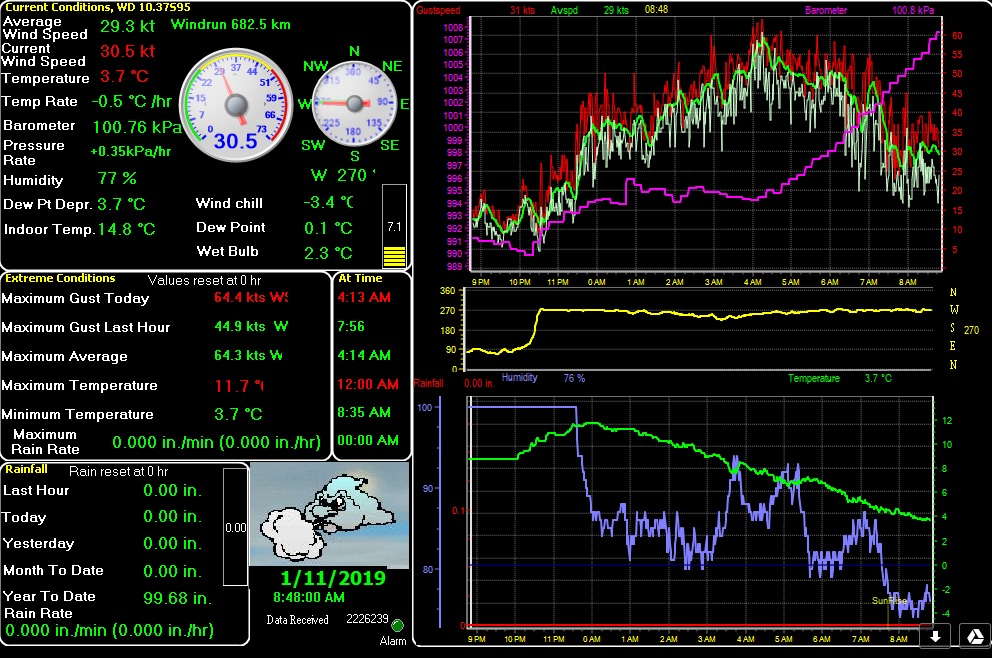Screen dimensions: 992x658
Task: Click the 3.7 °C reading beside Minimum Temperature
Action: point(238,414)
